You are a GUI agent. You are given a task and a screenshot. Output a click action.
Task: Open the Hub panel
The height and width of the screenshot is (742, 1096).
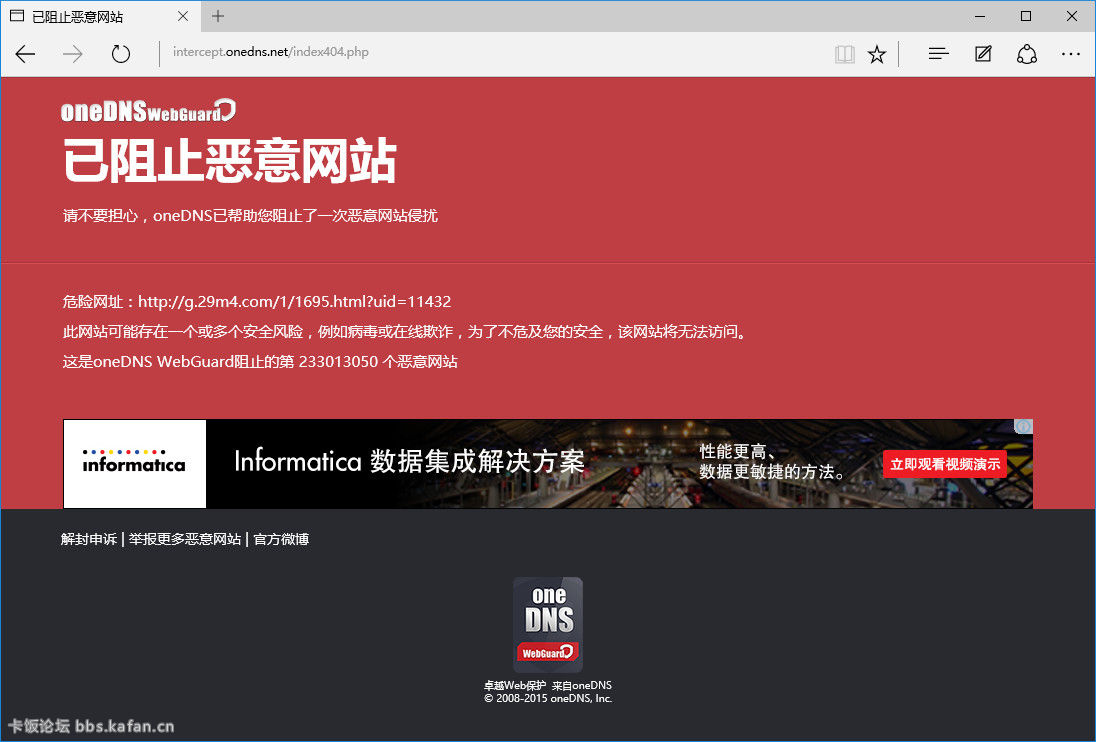pyautogui.click(x=938, y=54)
